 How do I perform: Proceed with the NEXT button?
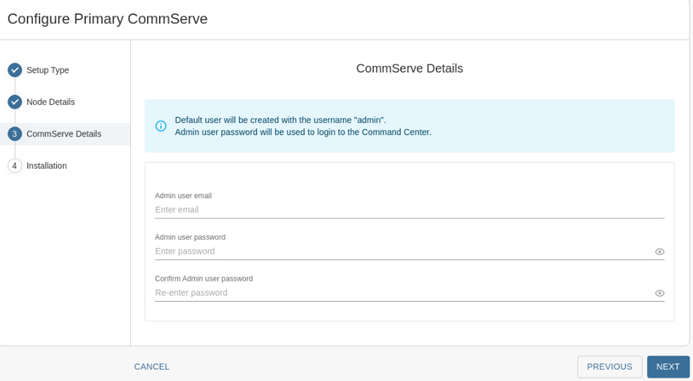[x=668, y=367]
